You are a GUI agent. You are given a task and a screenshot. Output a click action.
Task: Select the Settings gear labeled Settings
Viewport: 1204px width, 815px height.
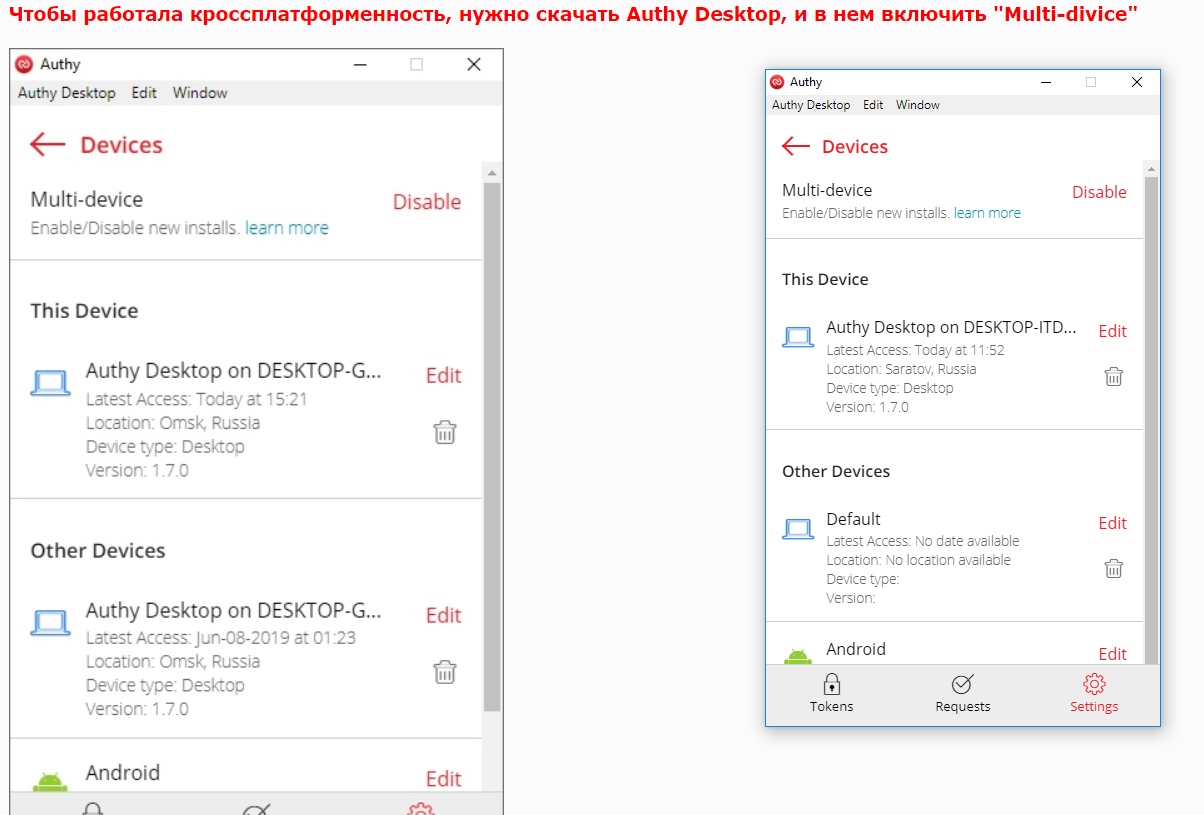pyautogui.click(x=1094, y=693)
